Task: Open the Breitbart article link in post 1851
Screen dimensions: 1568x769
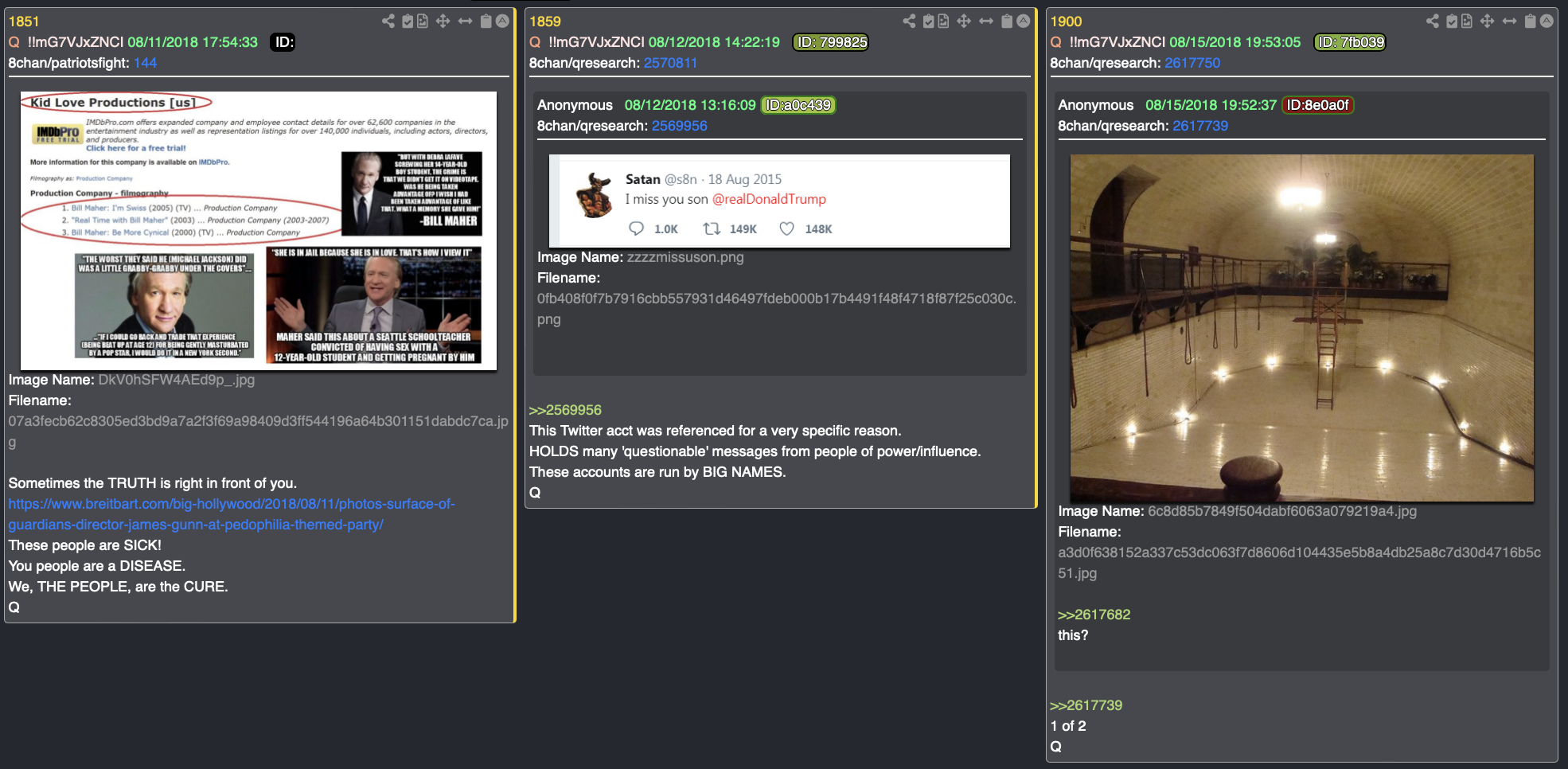Action: coord(232,514)
